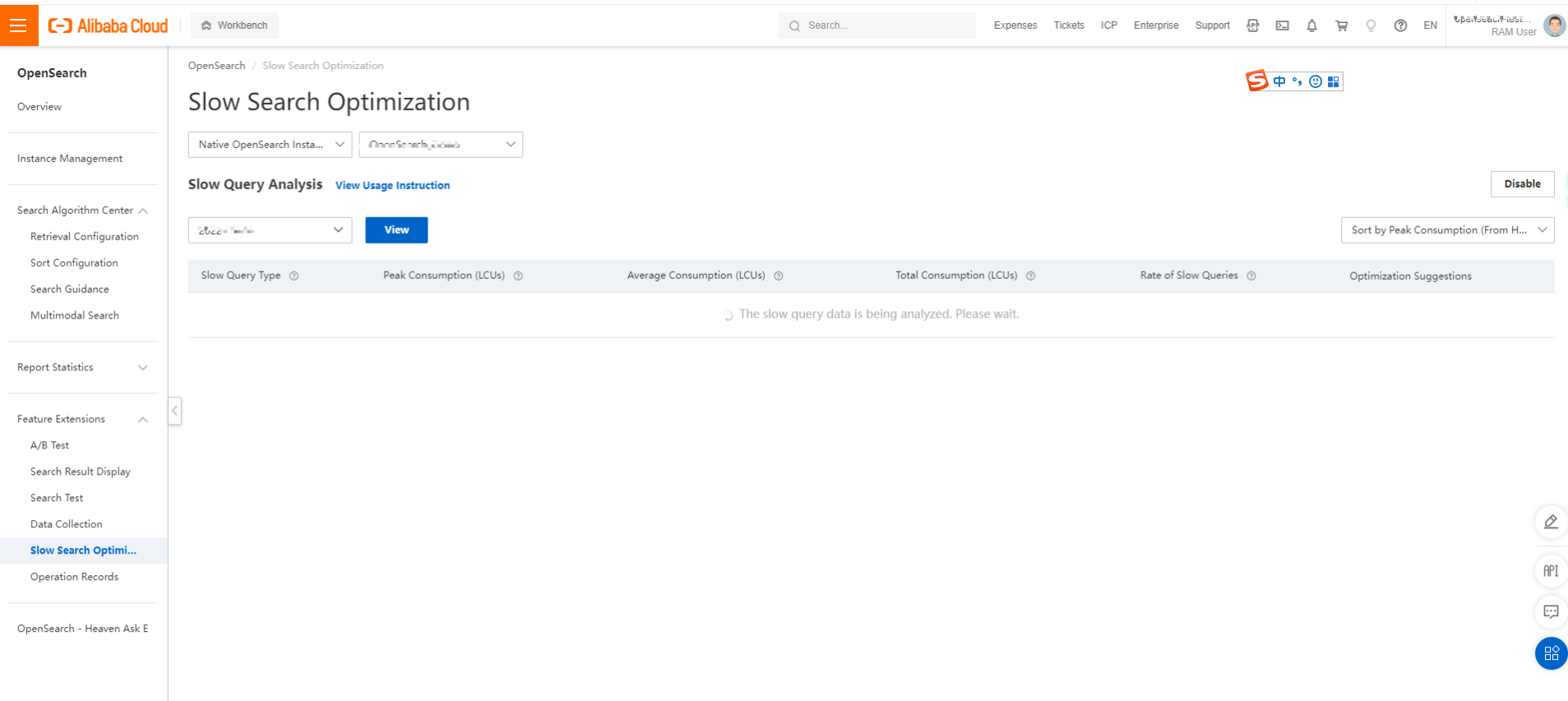Open notifications bell icon
Viewport: 1568px width, 701px height.
coord(1312,26)
